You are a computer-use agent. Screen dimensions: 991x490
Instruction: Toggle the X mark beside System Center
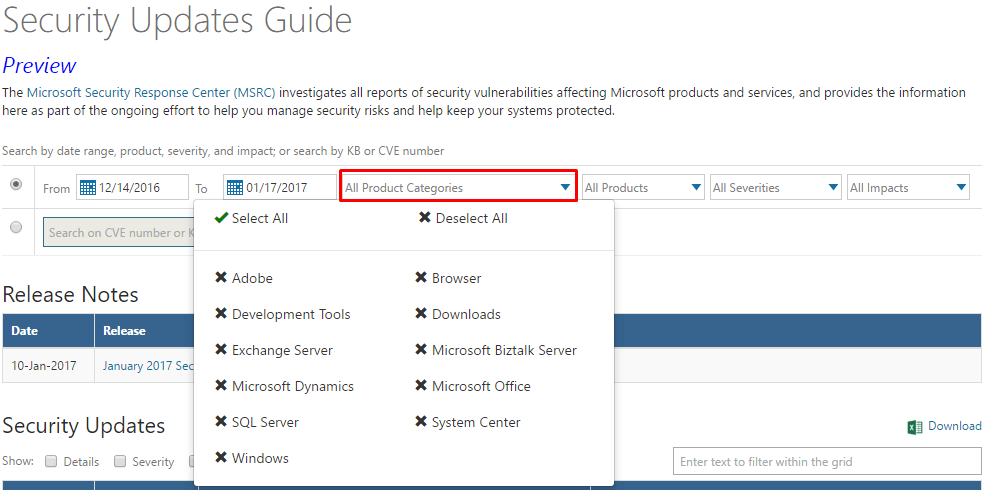pyautogui.click(x=421, y=422)
